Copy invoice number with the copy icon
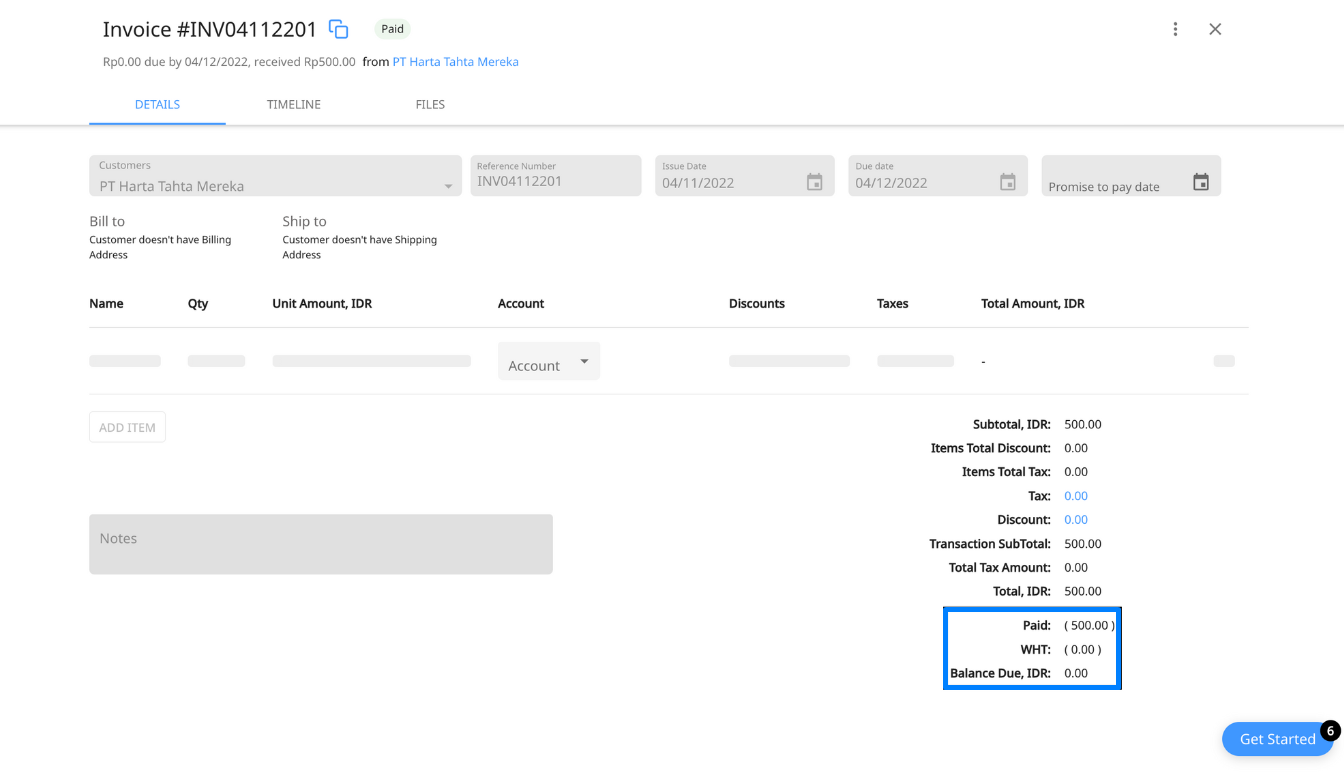This screenshot has width=1344, height=772. [x=339, y=29]
